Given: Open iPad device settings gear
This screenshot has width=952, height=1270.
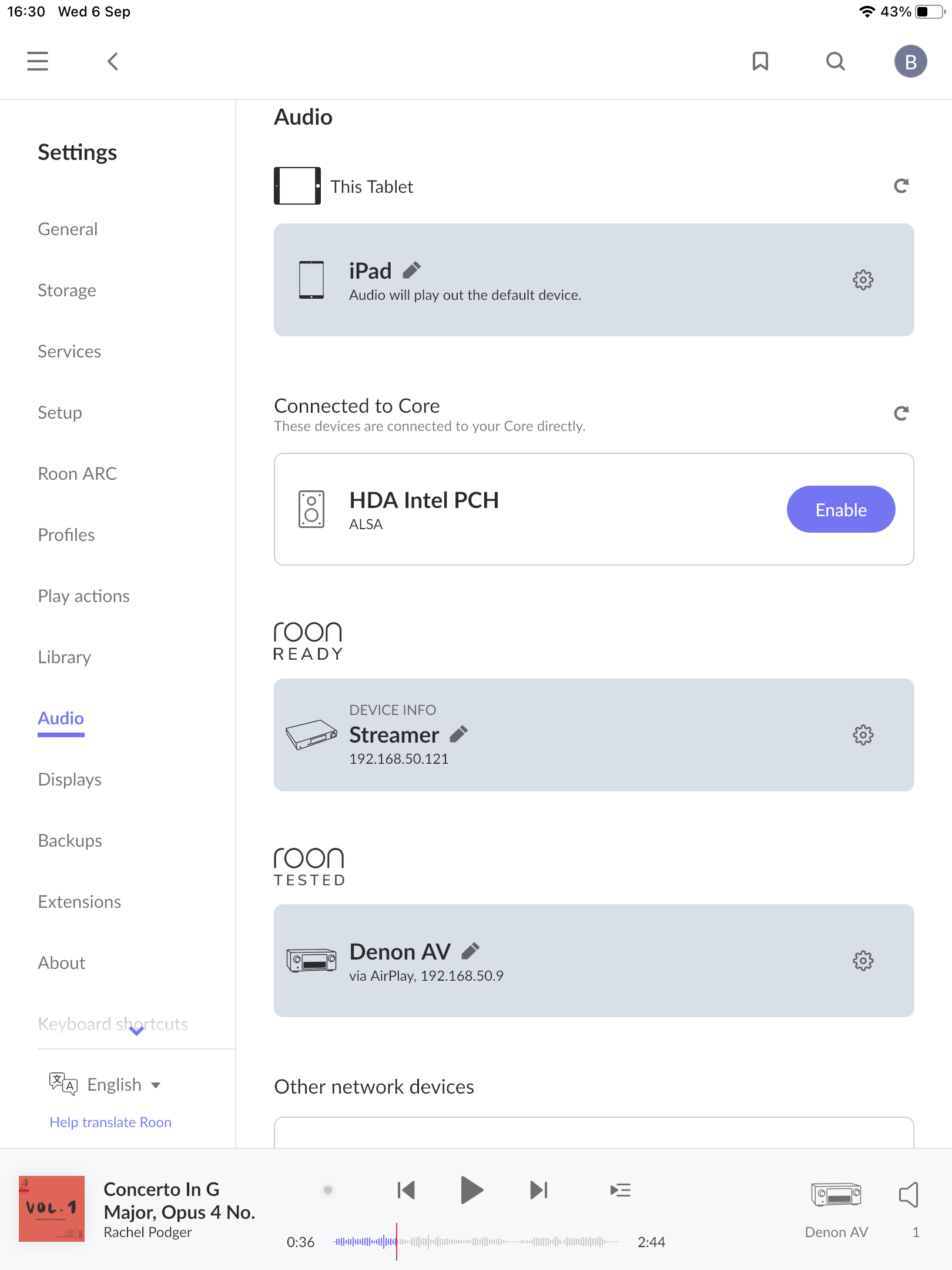Looking at the screenshot, I should pos(863,280).
